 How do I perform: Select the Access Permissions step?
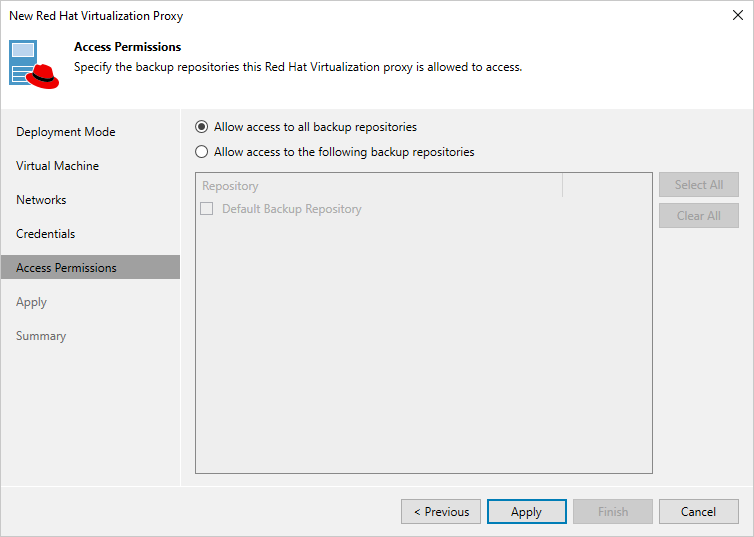click(66, 268)
